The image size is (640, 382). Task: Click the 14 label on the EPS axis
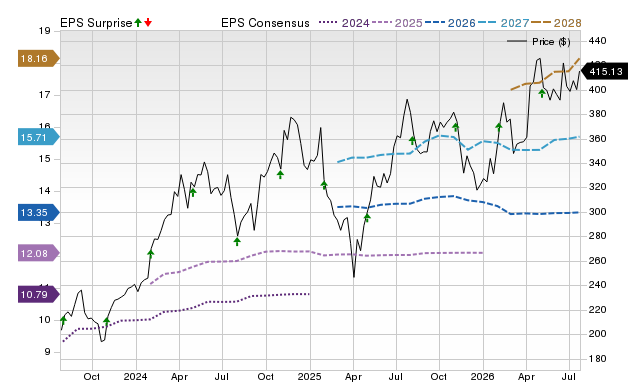(44, 191)
